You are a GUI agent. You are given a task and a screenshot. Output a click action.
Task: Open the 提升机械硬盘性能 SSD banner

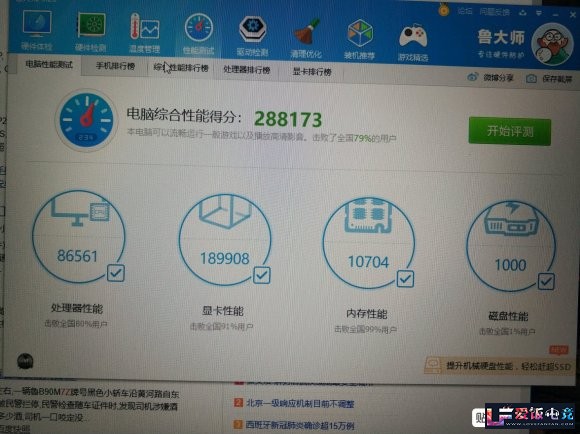pyautogui.click(x=498, y=366)
